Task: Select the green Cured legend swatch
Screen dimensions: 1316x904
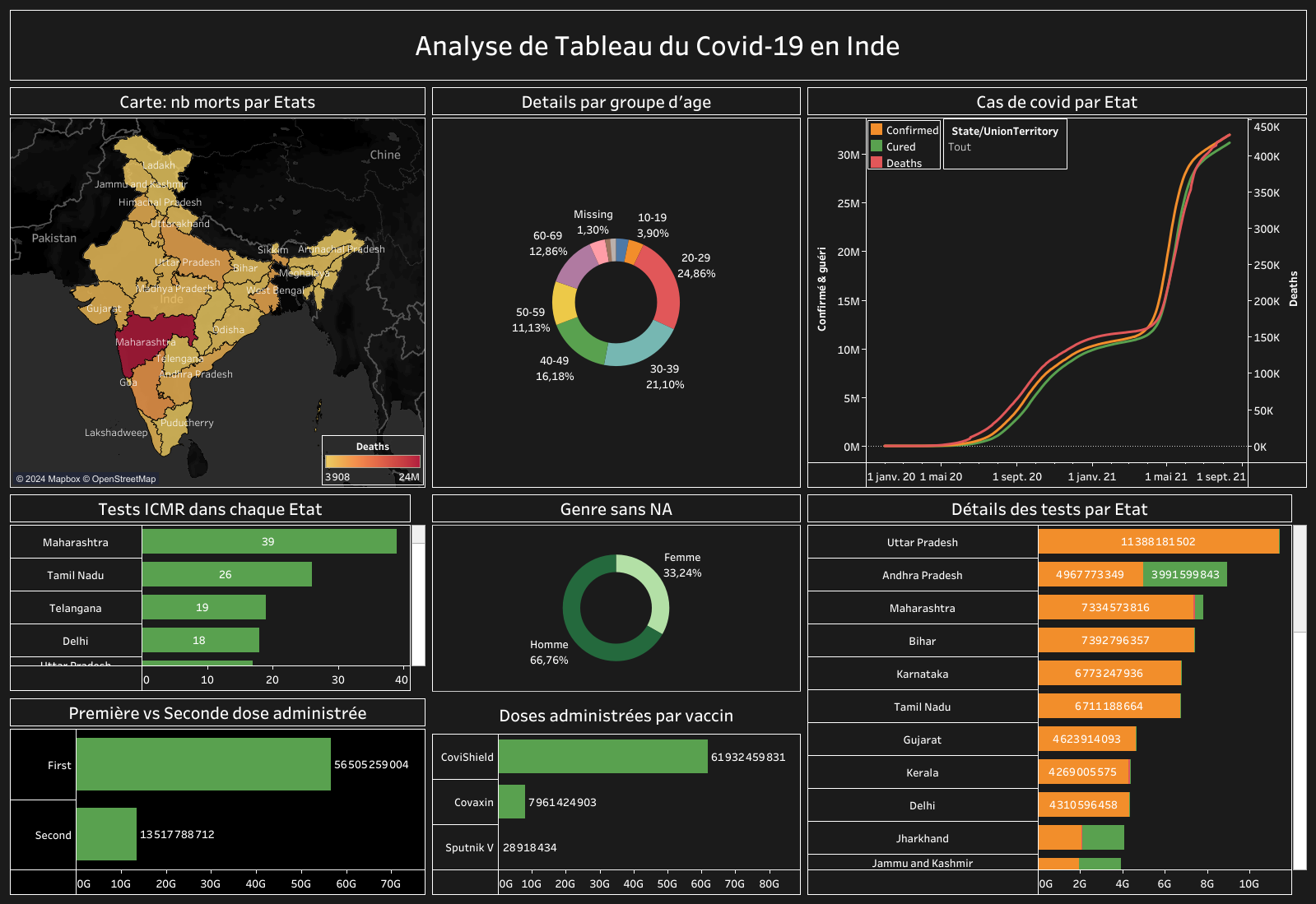Action: tap(877, 146)
